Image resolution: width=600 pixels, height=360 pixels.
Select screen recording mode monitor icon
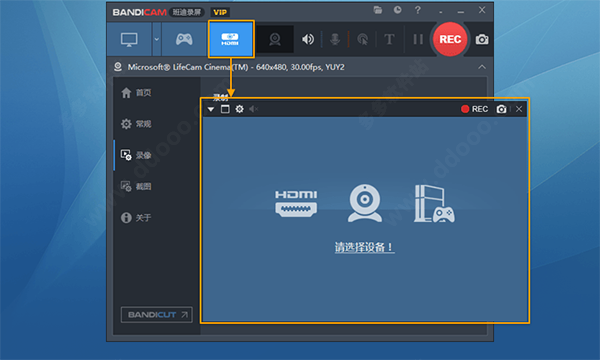129,39
